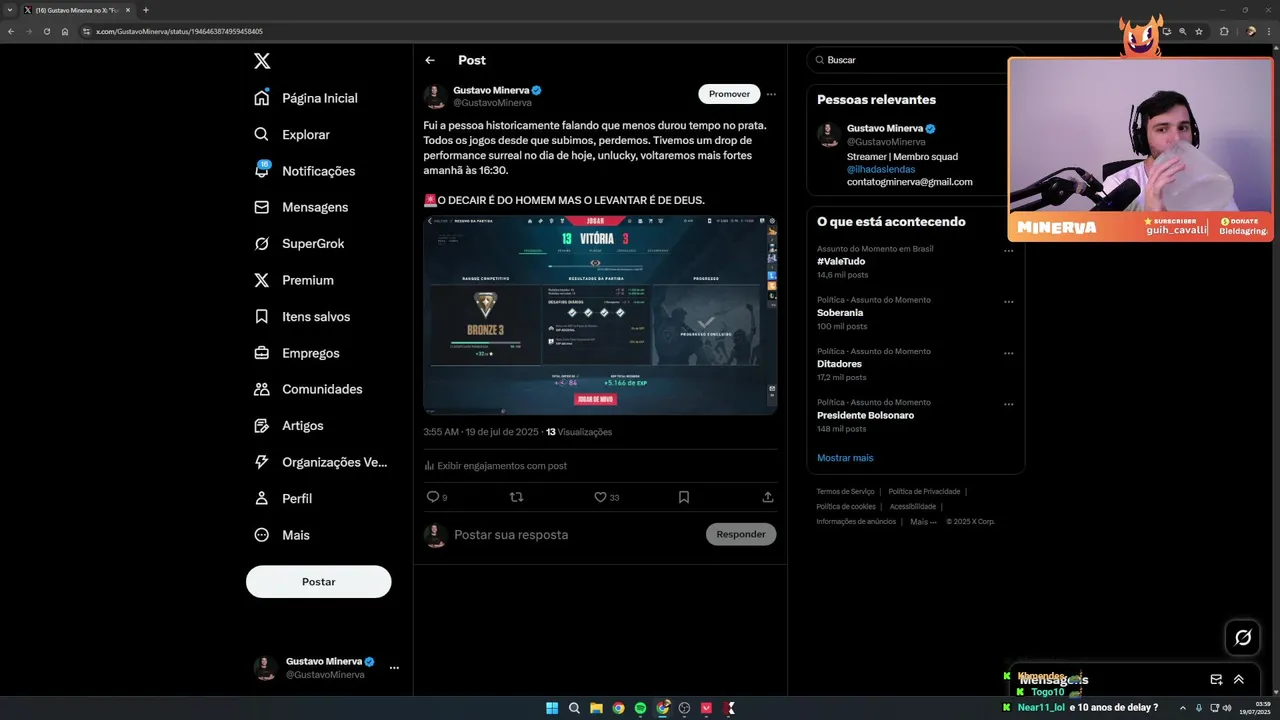The image size is (1280, 720).
Task: Open the Organizações lightning icon
Action: click(x=262, y=462)
